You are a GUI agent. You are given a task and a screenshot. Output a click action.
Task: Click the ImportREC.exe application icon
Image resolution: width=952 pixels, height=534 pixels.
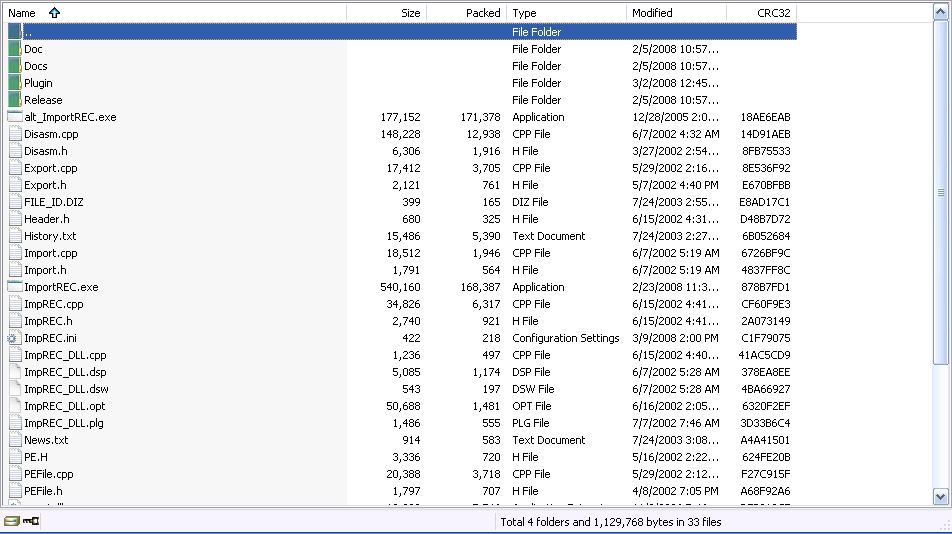click(15, 287)
